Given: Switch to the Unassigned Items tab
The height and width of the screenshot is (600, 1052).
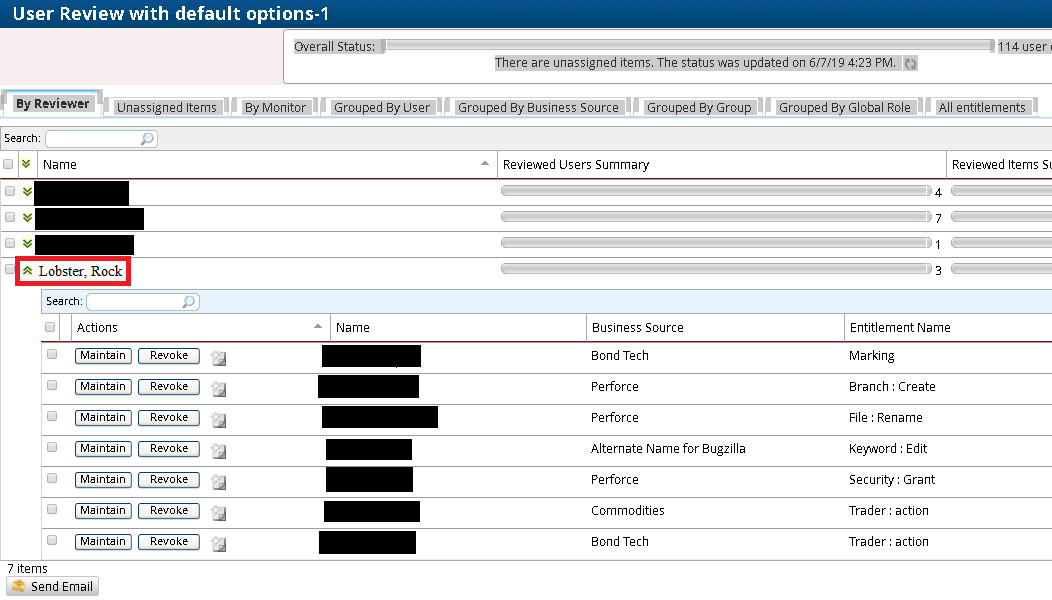Looking at the screenshot, I should click(x=166, y=107).
